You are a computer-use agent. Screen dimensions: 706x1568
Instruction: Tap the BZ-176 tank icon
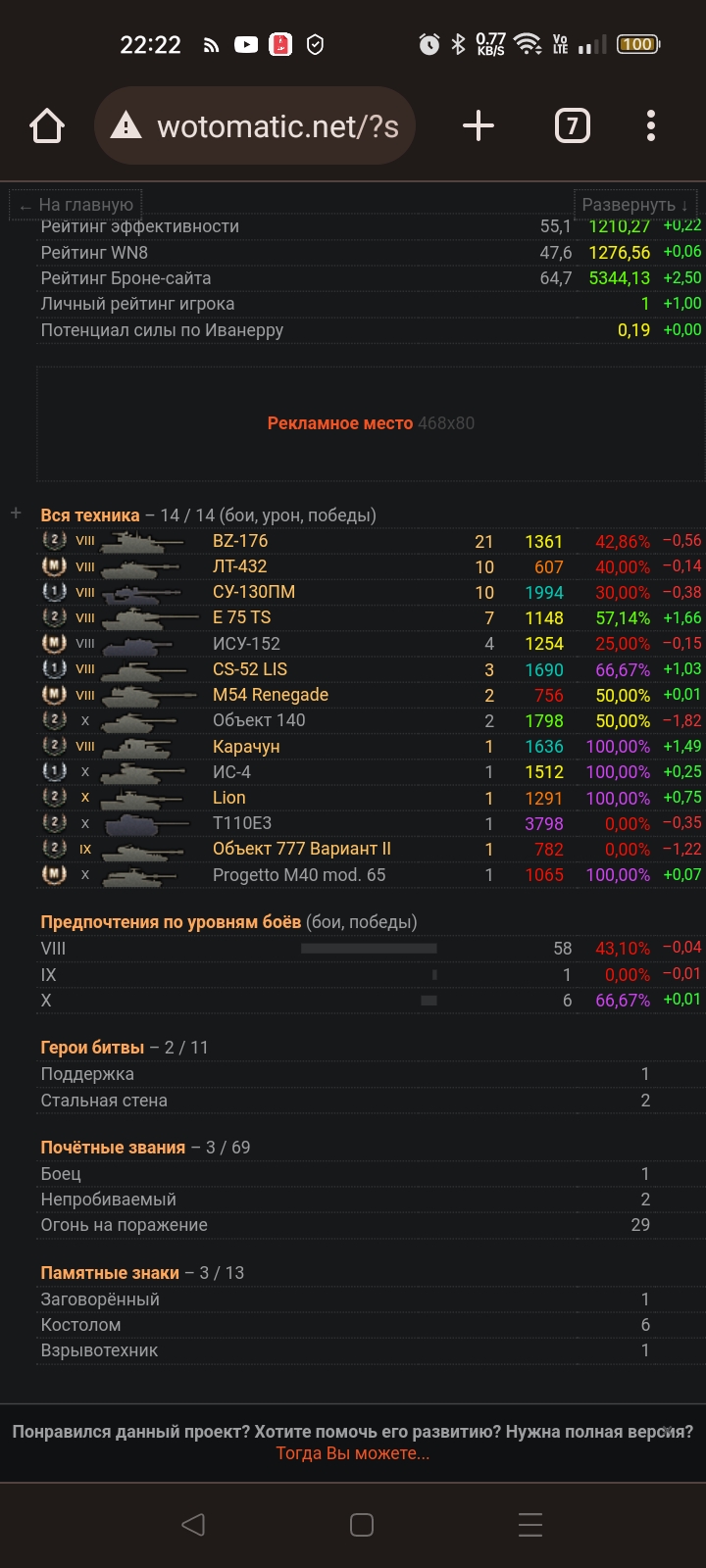pyautogui.click(x=143, y=541)
